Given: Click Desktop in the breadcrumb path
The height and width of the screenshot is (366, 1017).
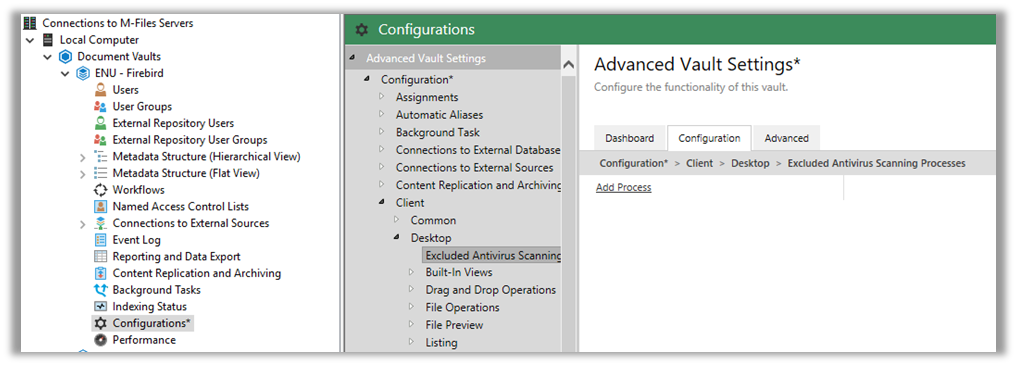Looking at the screenshot, I should point(750,164).
